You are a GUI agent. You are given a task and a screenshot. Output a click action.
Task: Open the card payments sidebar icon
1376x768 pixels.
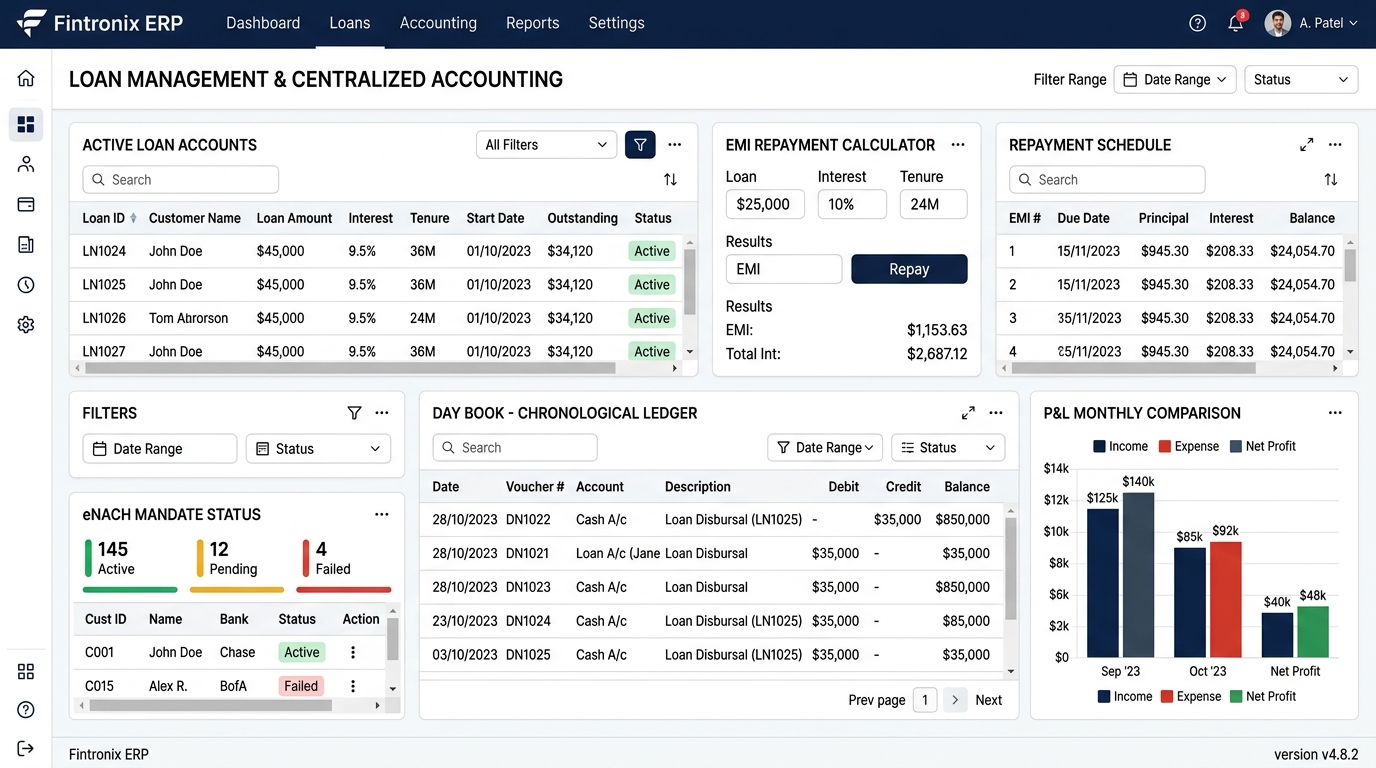[x=26, y=204]
